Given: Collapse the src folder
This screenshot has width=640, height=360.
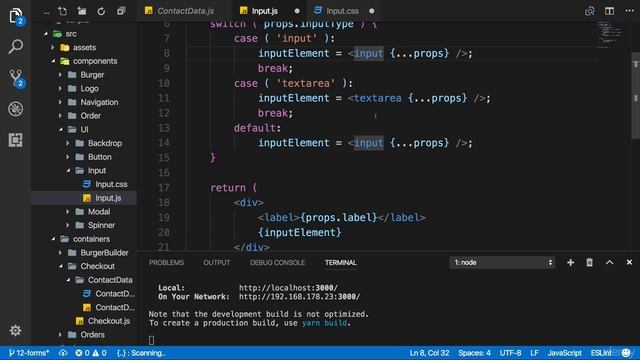Looking at the screenshot, I should click(x=71, y=34).
